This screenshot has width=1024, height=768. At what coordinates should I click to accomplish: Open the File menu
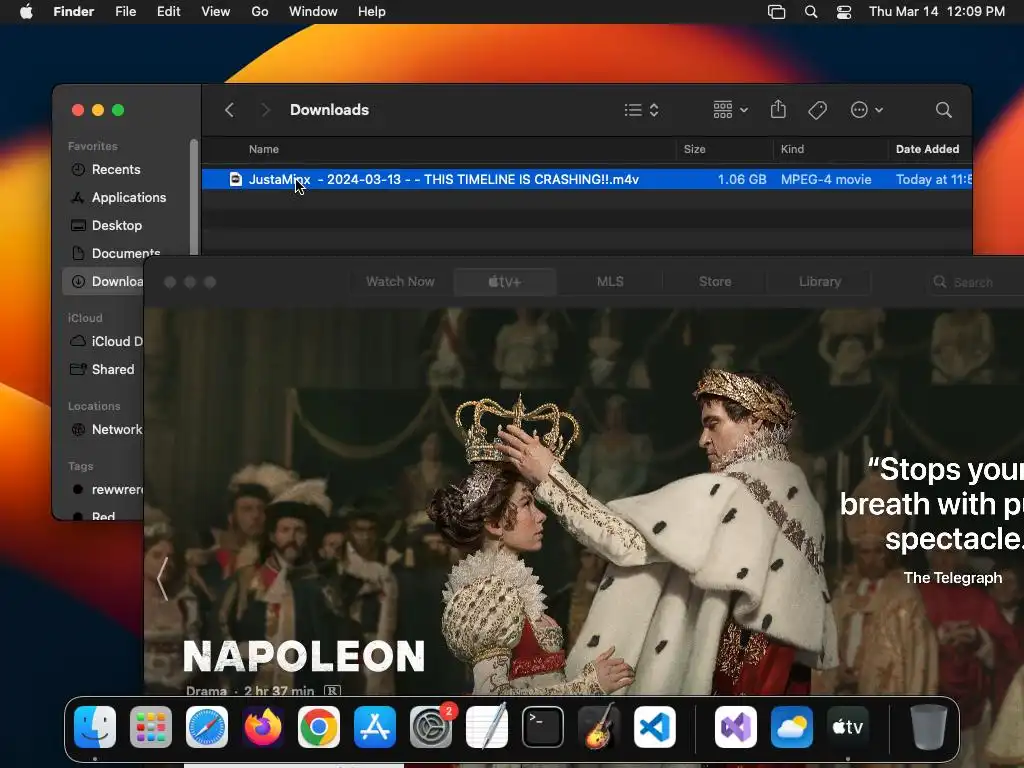125,12
